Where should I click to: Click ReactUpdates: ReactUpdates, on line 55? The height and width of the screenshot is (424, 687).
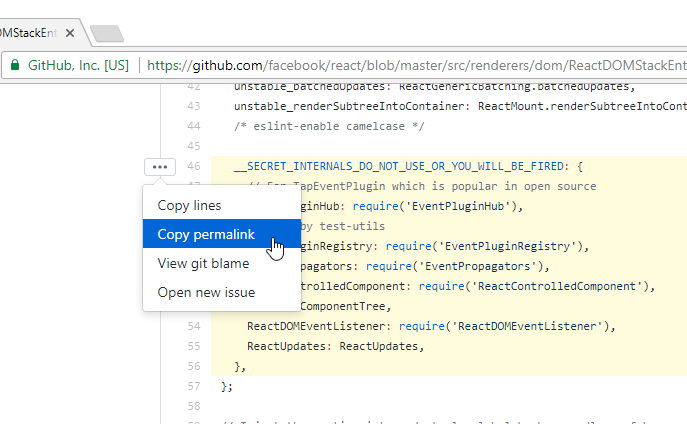click(x=336, y=346)
